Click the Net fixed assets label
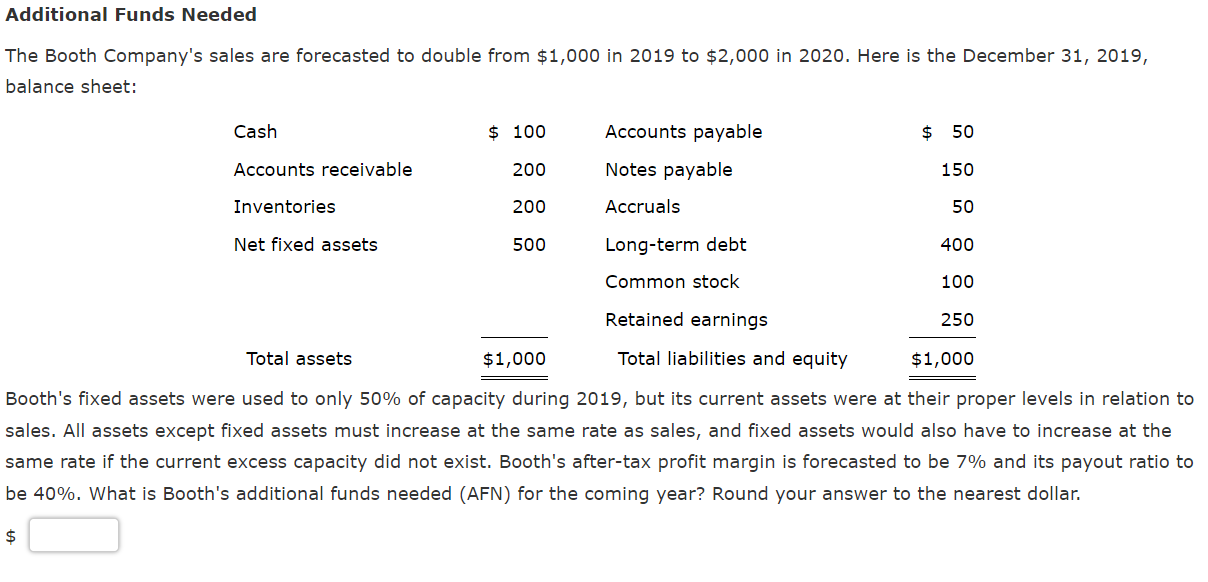Screen dimensions: 1208x582 tap(305, 244)
